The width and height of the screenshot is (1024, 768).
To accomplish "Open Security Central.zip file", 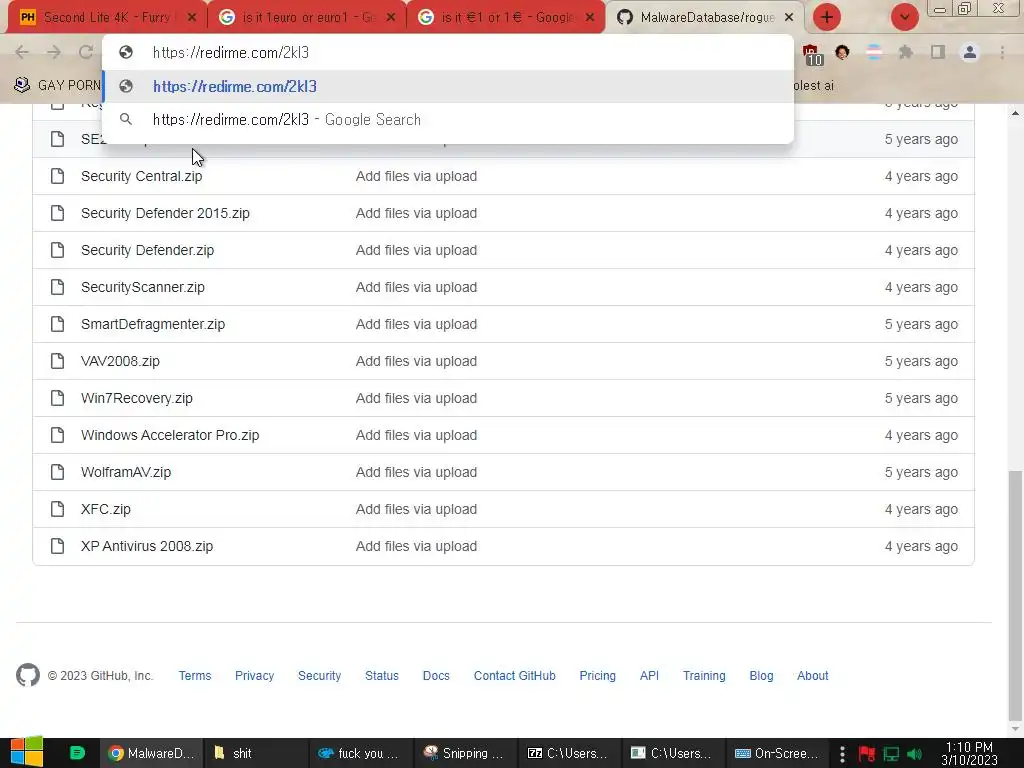I will [142, 176].
